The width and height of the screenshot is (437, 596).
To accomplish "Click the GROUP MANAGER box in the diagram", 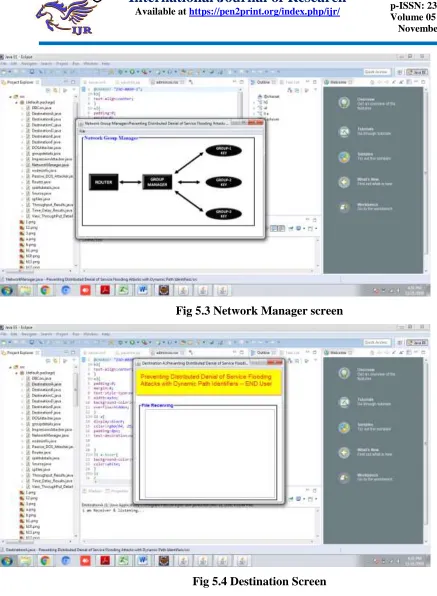I will click(x=157, y=182).
